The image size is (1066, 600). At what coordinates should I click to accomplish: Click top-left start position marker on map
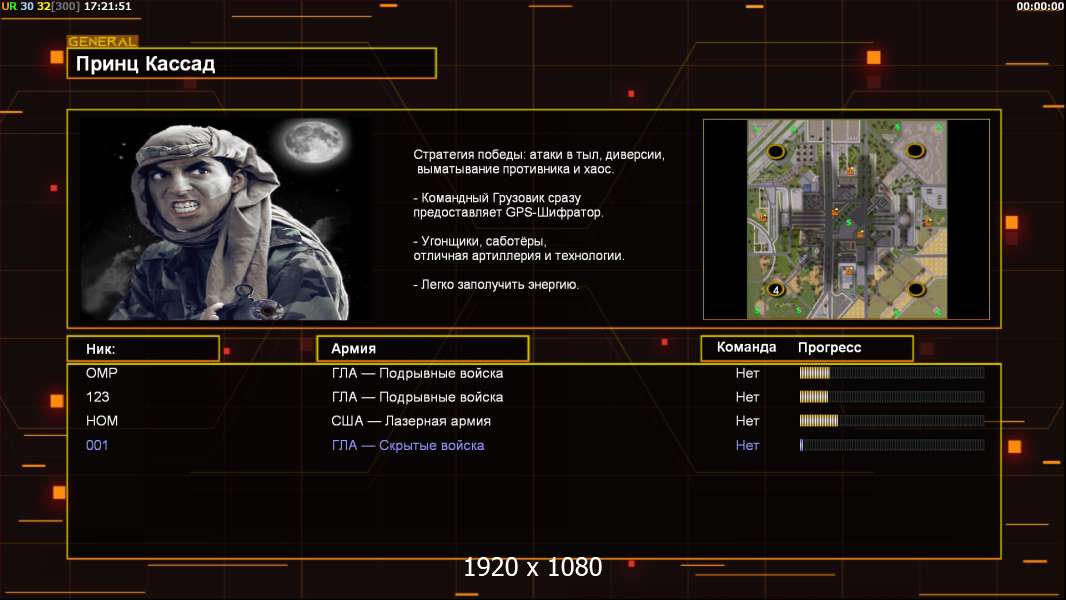[776, 151]
